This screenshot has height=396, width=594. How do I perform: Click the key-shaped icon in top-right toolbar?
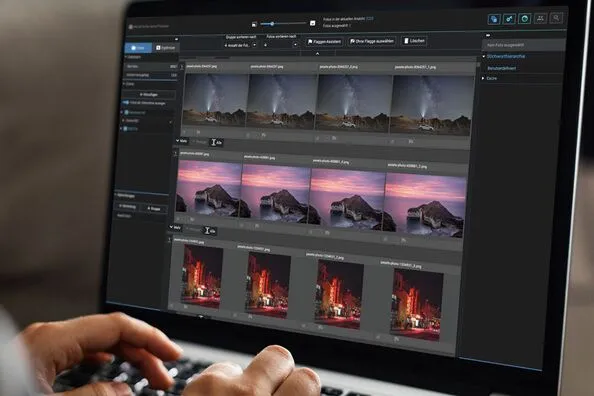tap(509, 19)
